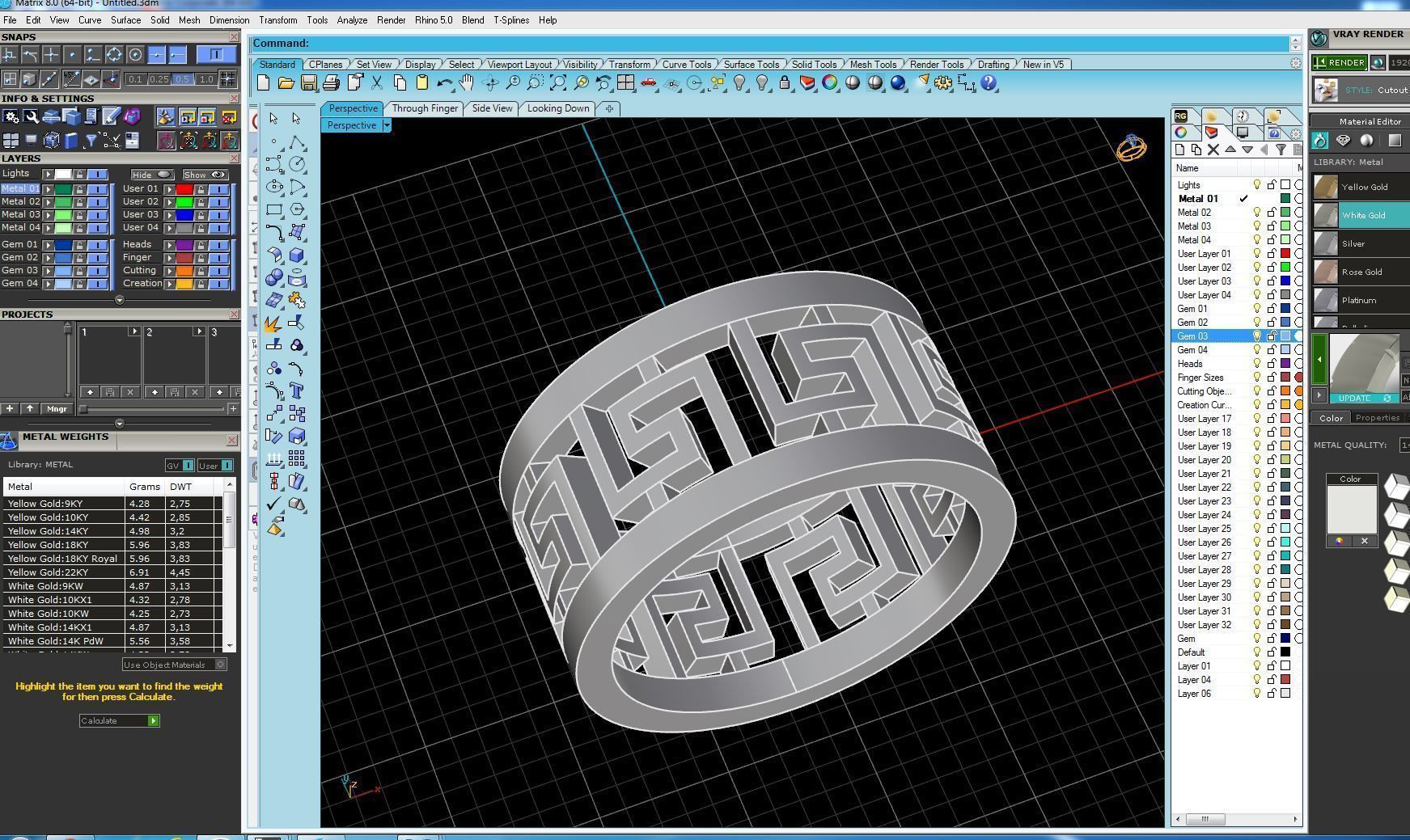This screenshot has height=840, width=1410.
Task: Click the gear Options icon in toolbar
Action: [943, 82]
